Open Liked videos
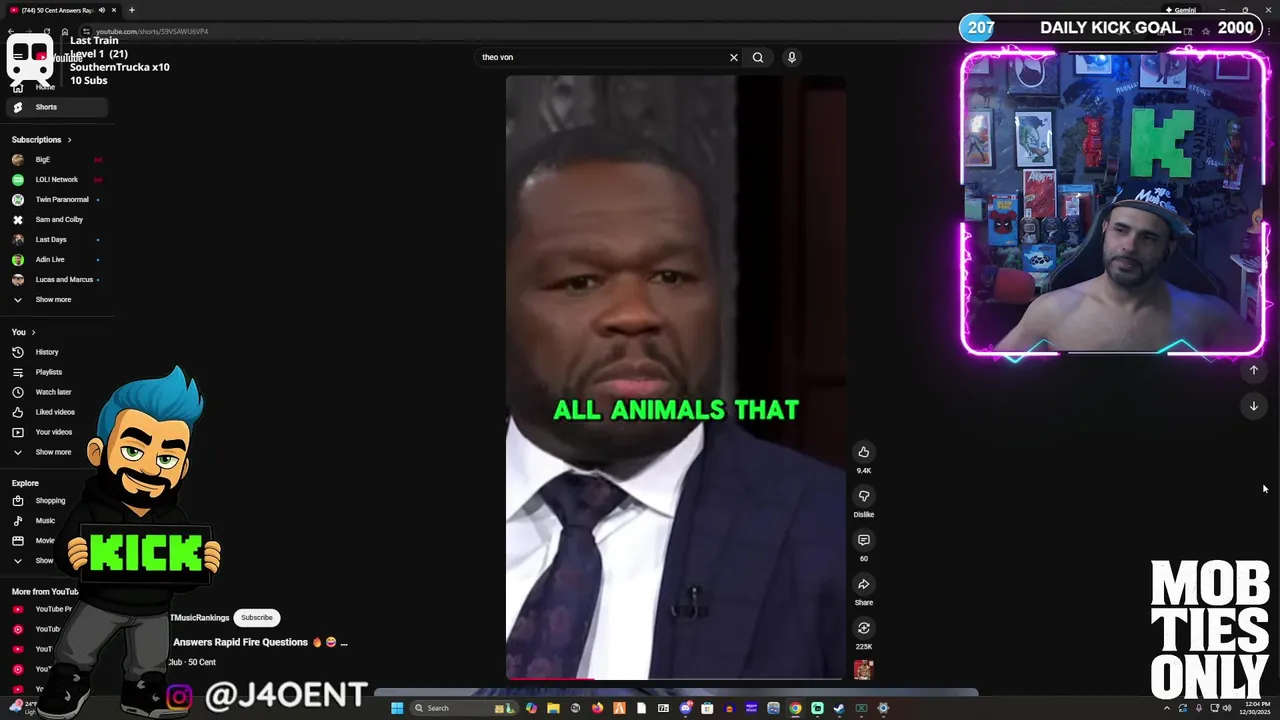1280x720 pixels. (x=56, y=412)
